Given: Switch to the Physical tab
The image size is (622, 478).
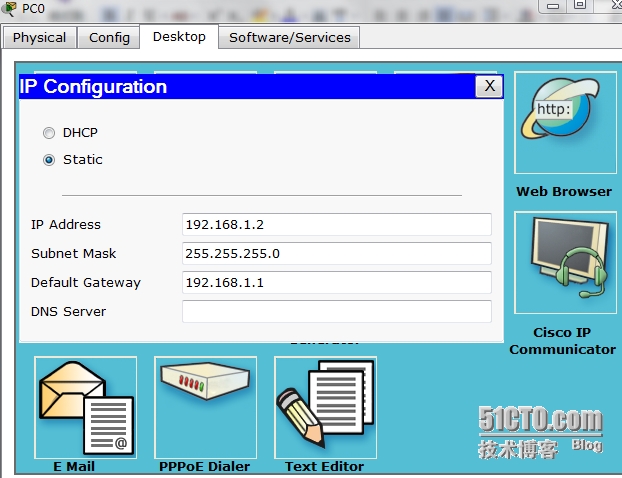Looking at the screenshot, I should [x=39, y=38].
